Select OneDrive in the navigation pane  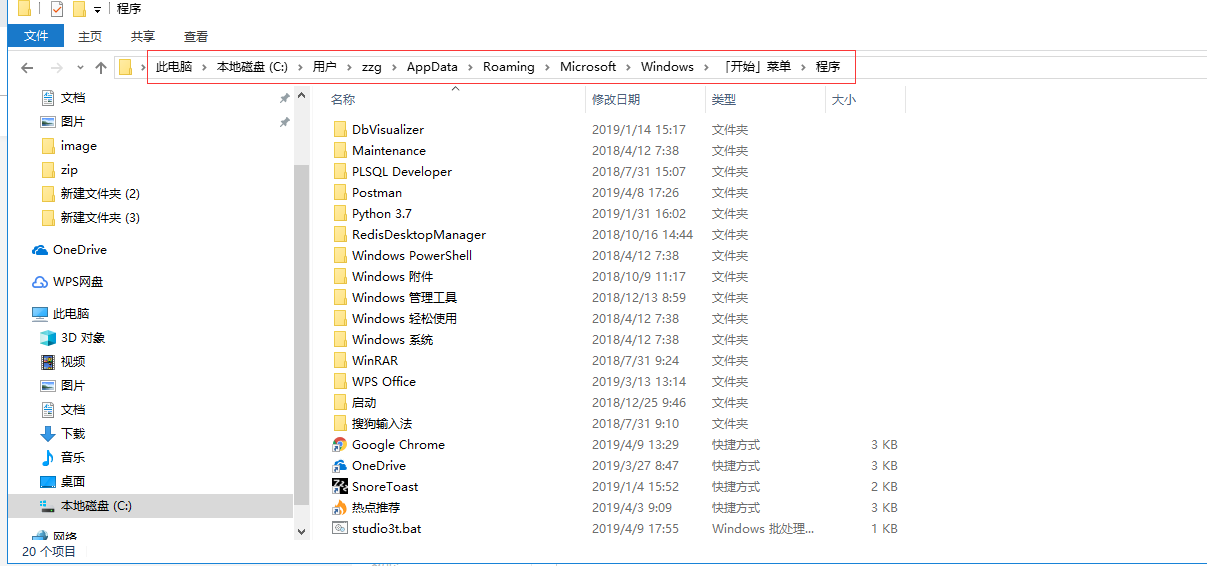80,250
